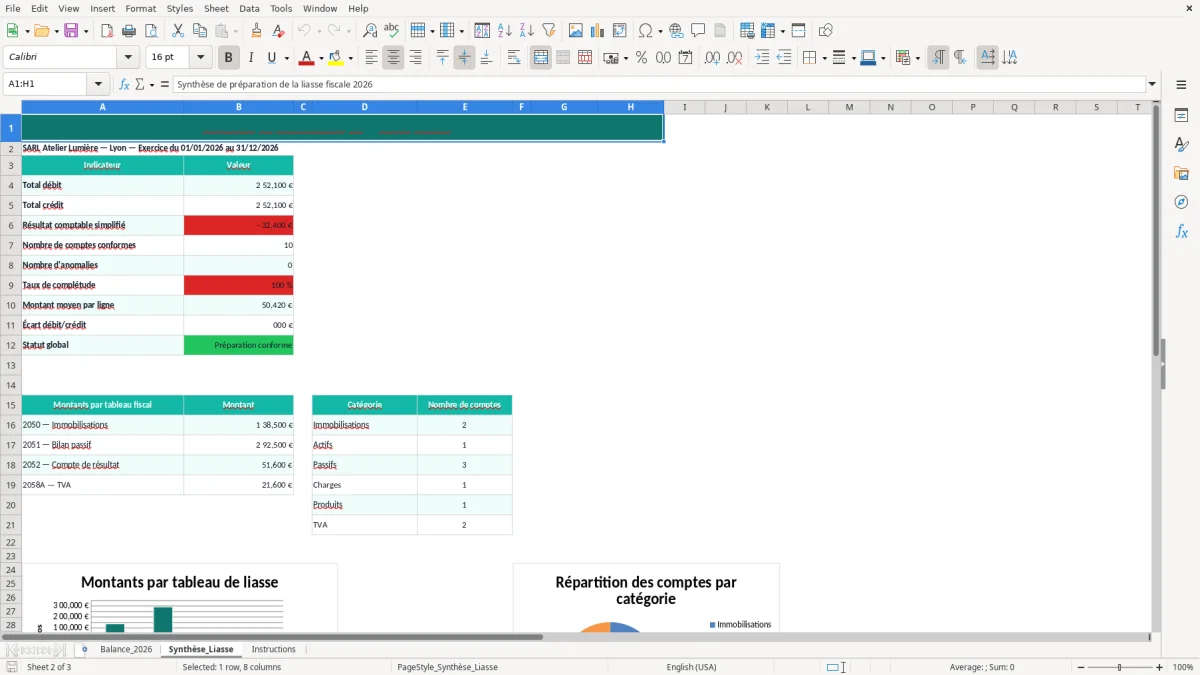Click the Save document icon

click(71, 31)
